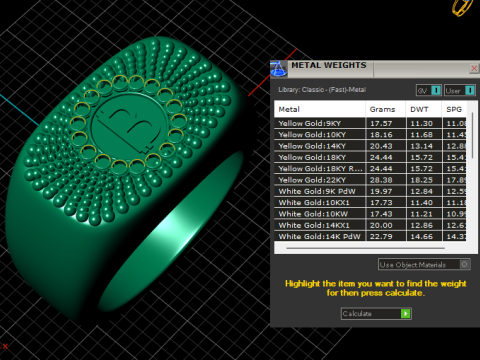Viewport: 480px width, 360px height.
Task: Toggle the Use Object Materials option
Action: 465,265
